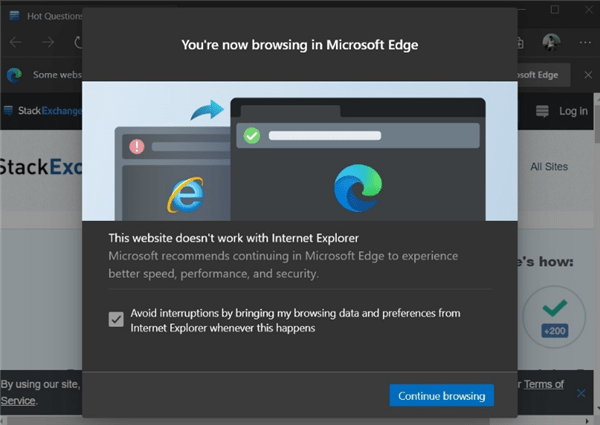The height and width of the screenshot is (425, 600).
Task: Click Continue browsing button
Action: click(441, 395)
